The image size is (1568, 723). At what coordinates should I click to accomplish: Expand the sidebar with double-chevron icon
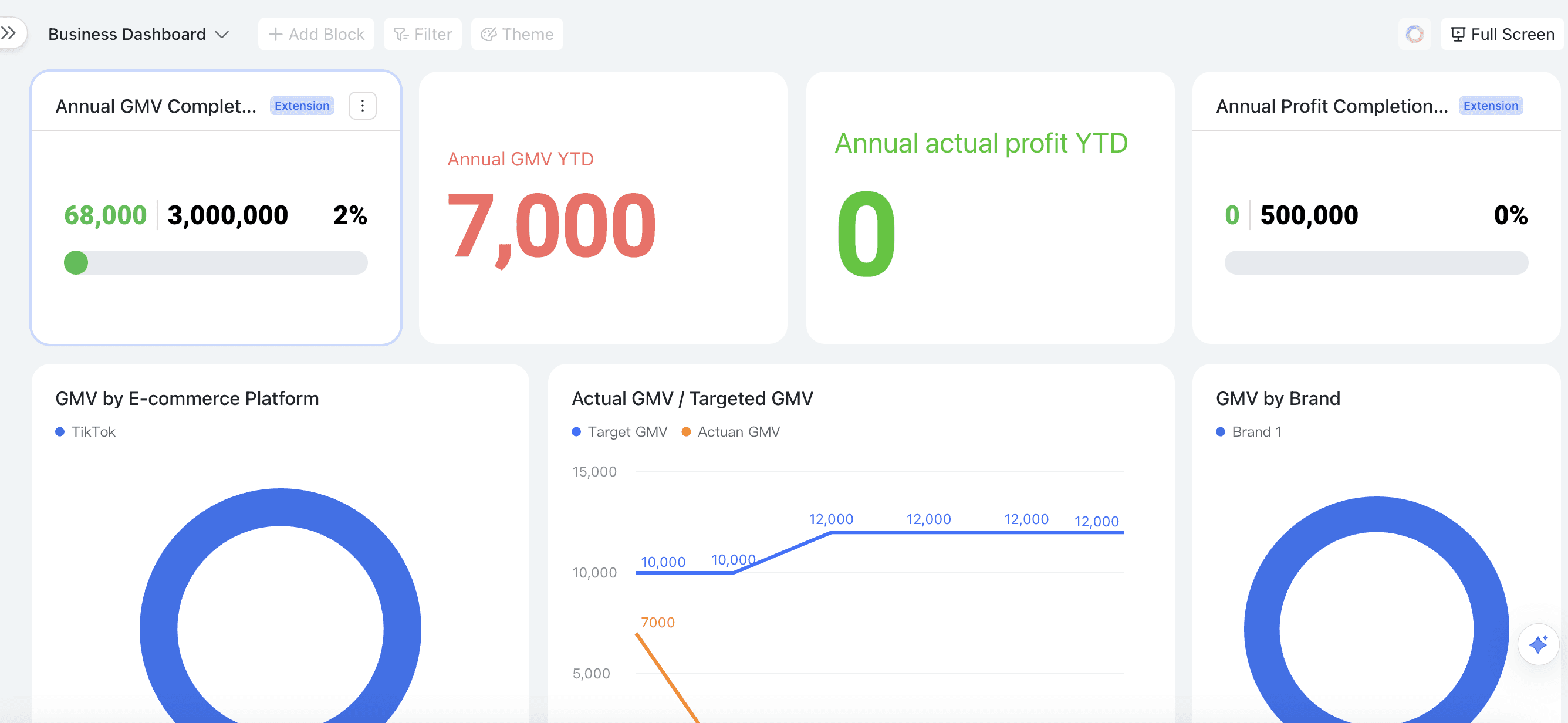click(9, 33)
